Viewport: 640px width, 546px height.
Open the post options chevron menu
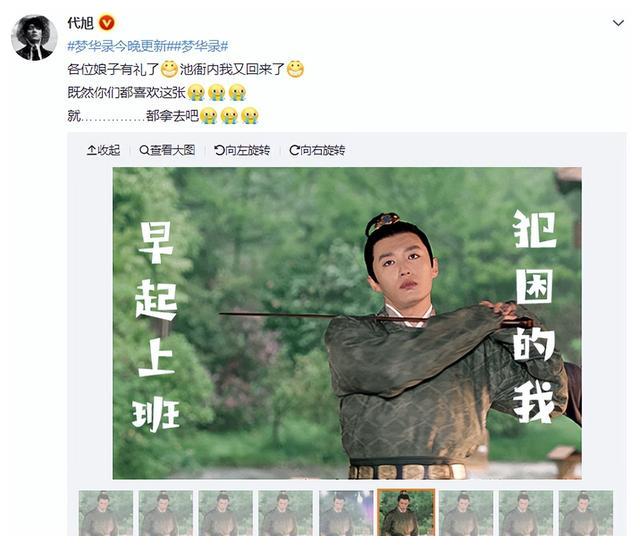coord(618,23)
